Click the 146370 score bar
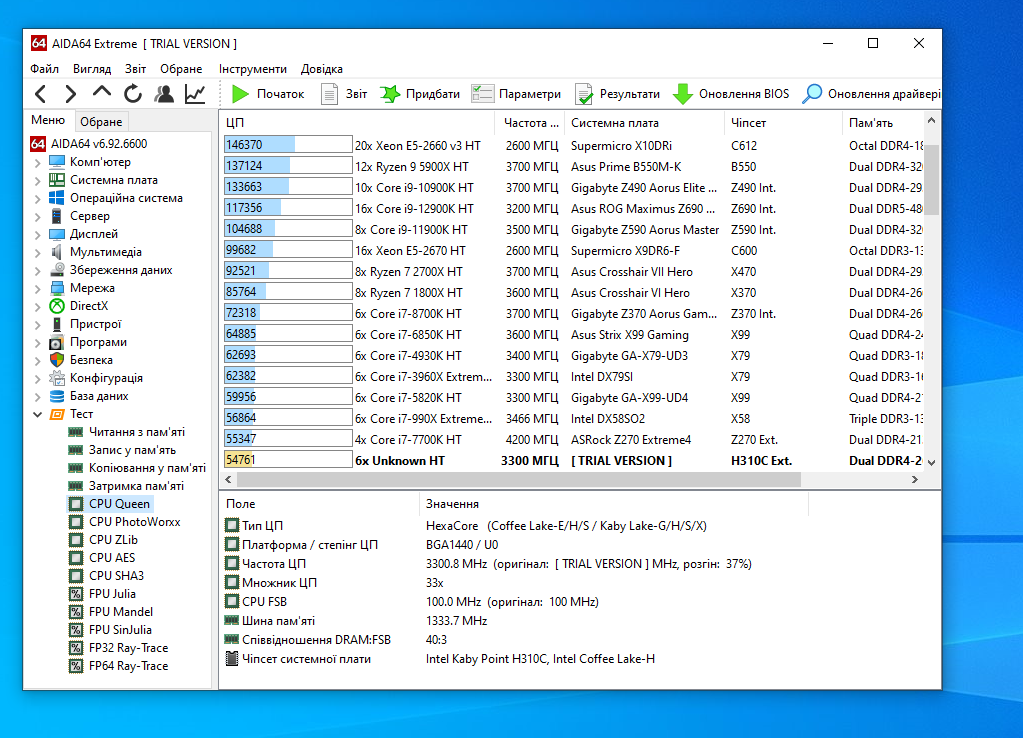The width and height of the screenshot is (1023, 738). 288,145
